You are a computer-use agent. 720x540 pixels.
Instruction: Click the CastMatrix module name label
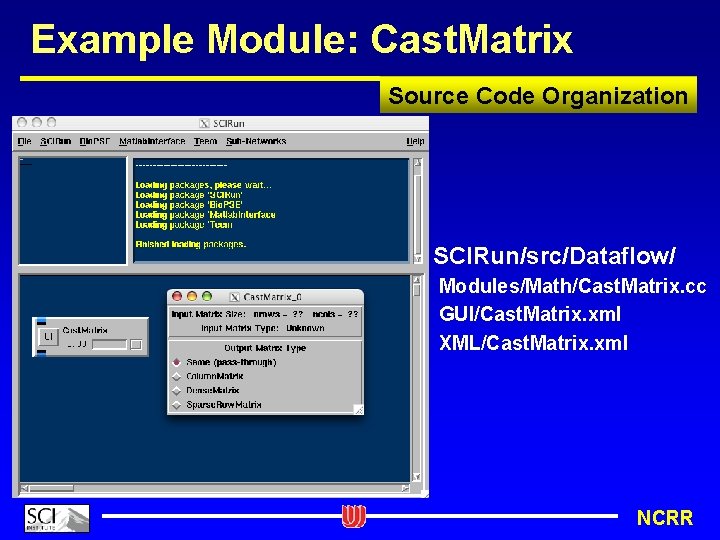85,330
